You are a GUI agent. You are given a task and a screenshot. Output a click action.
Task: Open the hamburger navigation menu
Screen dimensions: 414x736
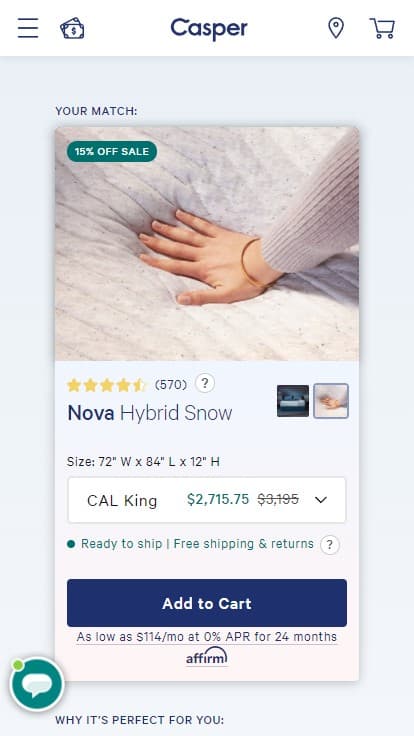click(28, 28)
